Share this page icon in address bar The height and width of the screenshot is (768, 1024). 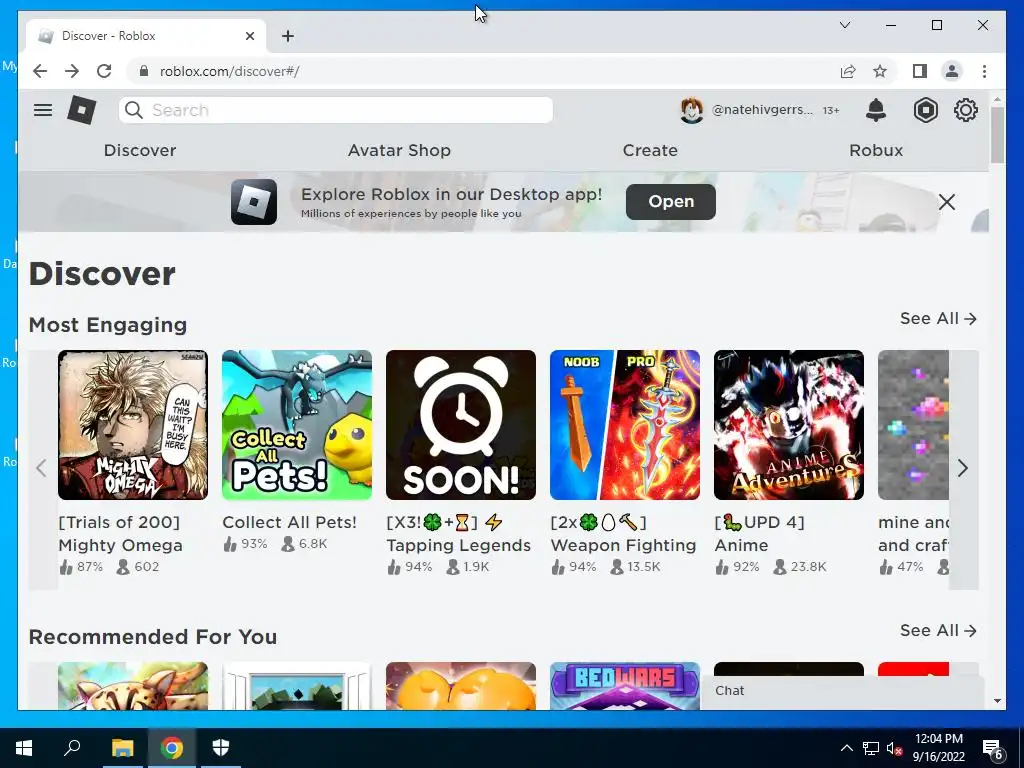click(x=848, y=71)
